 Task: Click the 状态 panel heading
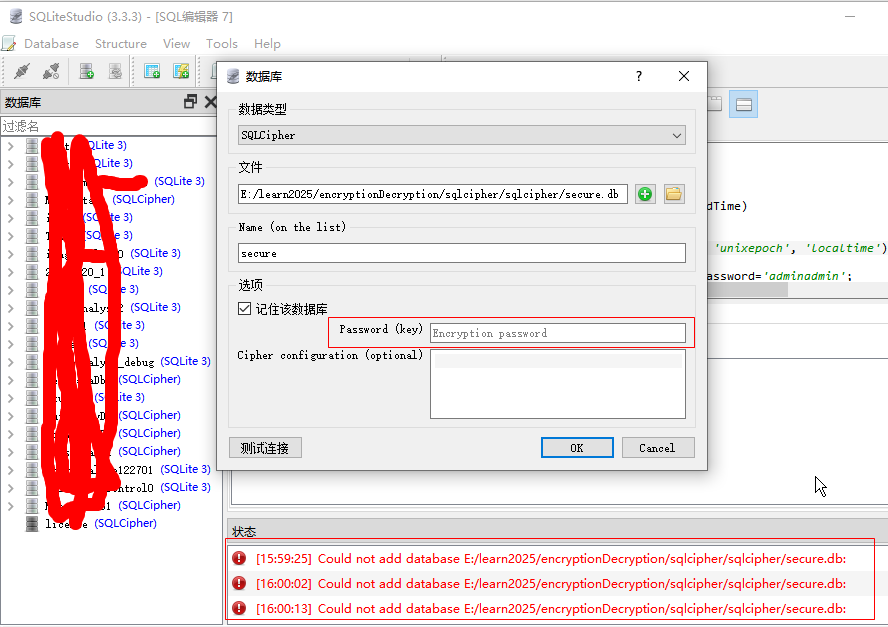244,531
